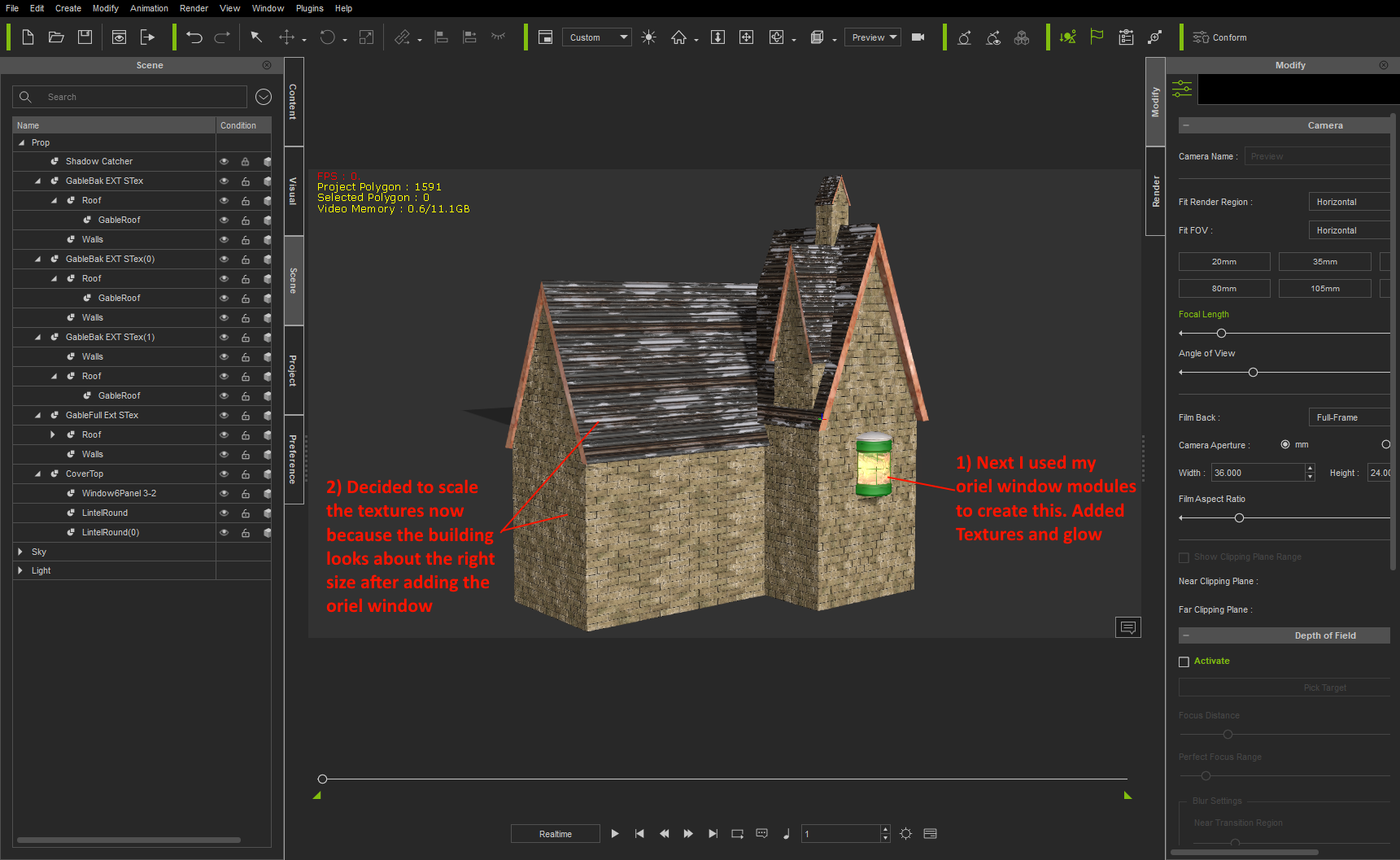Play the animation
This screenshot has height=860, width=1400.
[615, 834]
